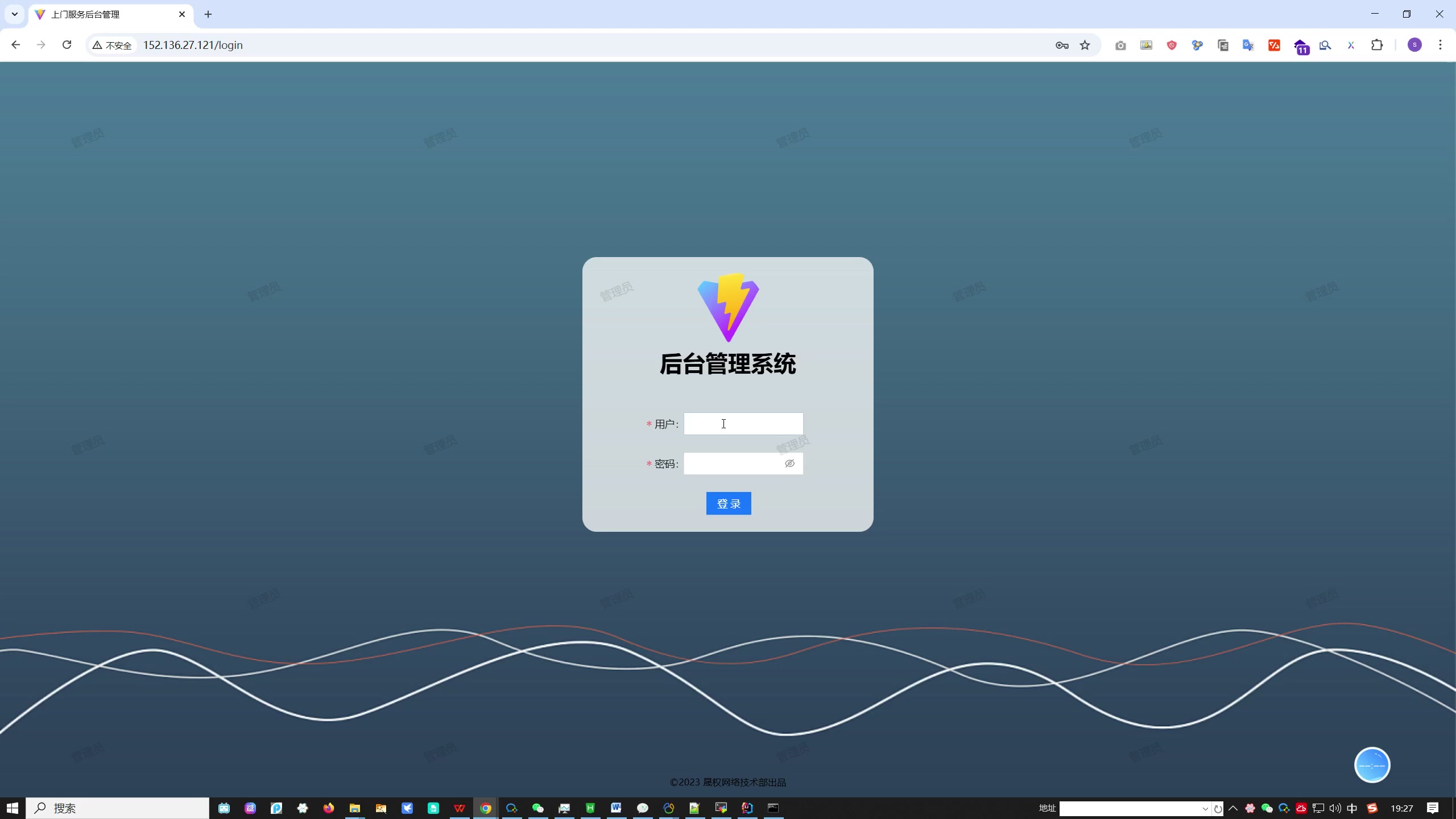Click the URL 152.136.27.121/login in address bar

193,45
